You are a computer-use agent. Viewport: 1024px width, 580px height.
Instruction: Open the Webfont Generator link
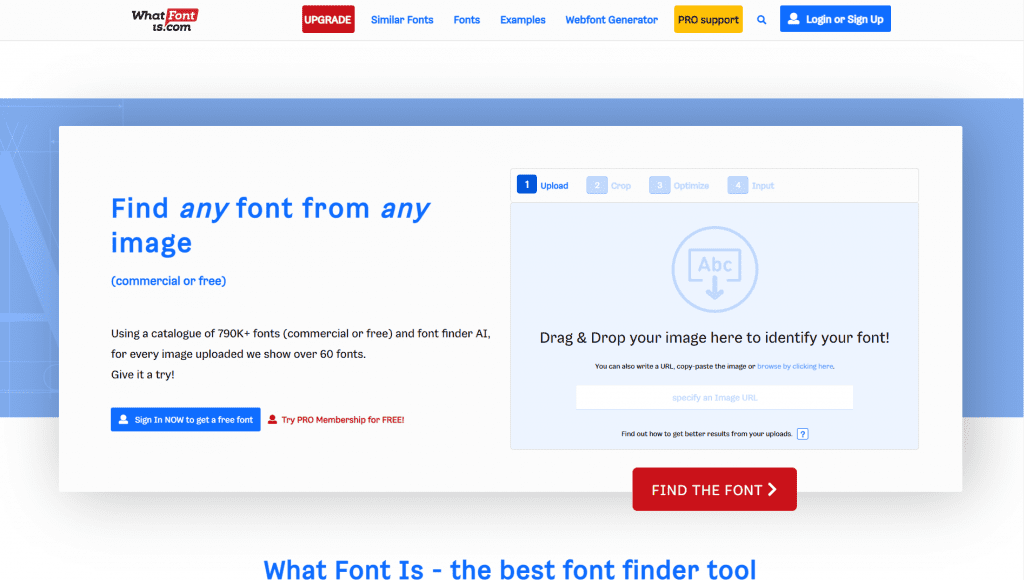(x=611, y=20)
